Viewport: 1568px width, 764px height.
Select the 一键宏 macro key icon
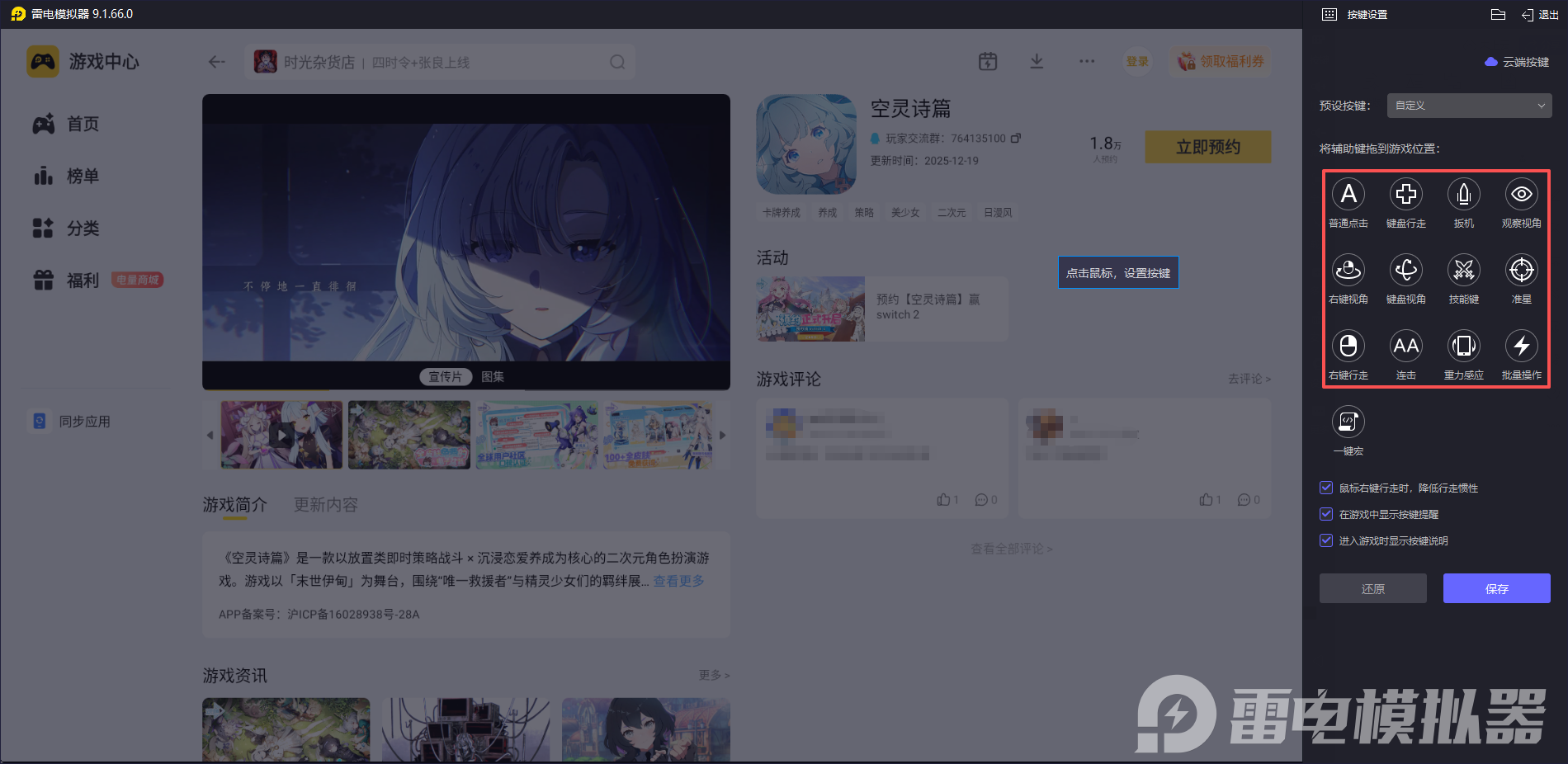coord(1348,422)
